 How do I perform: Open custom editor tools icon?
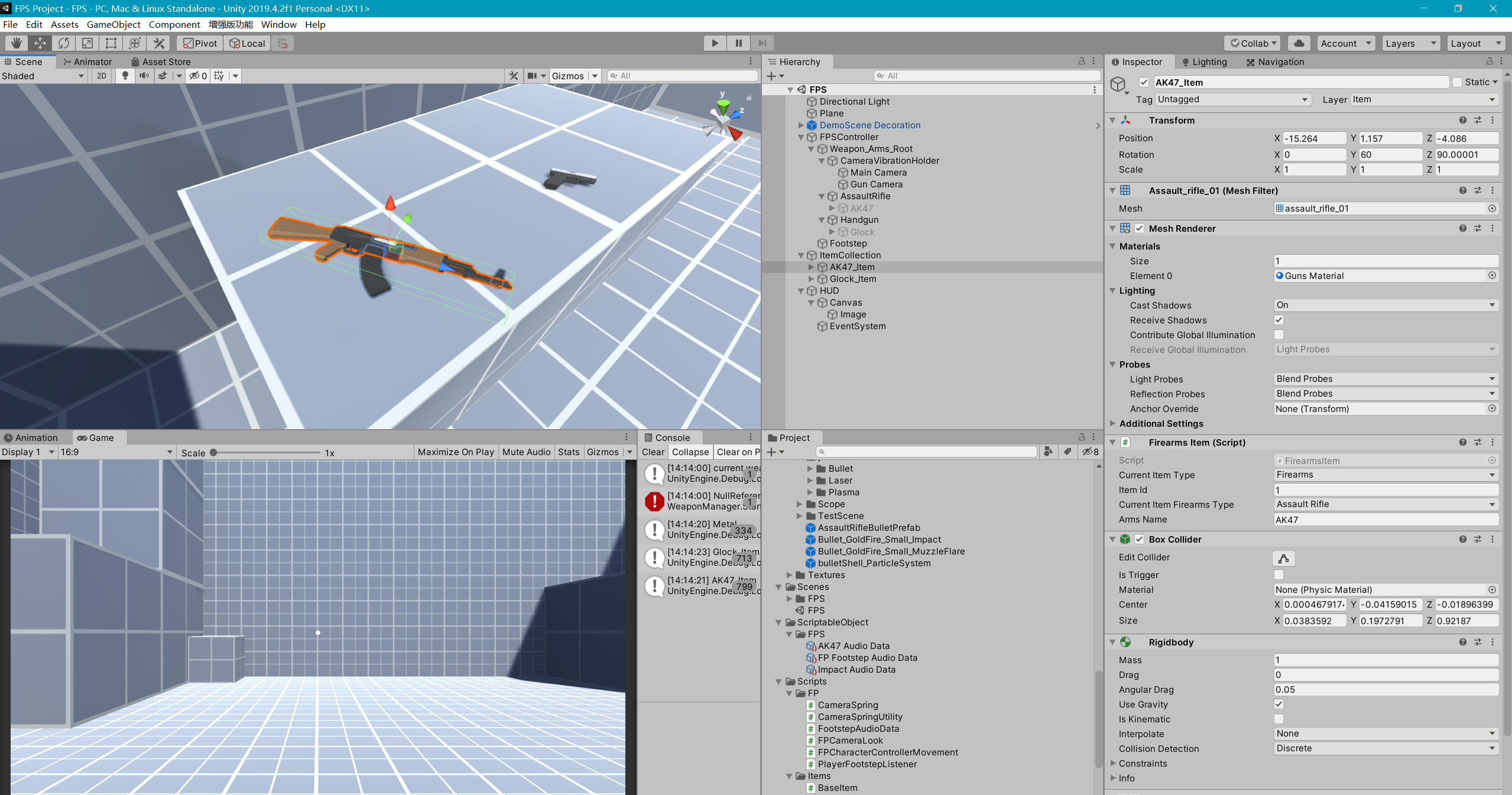(x=158, y=43)
